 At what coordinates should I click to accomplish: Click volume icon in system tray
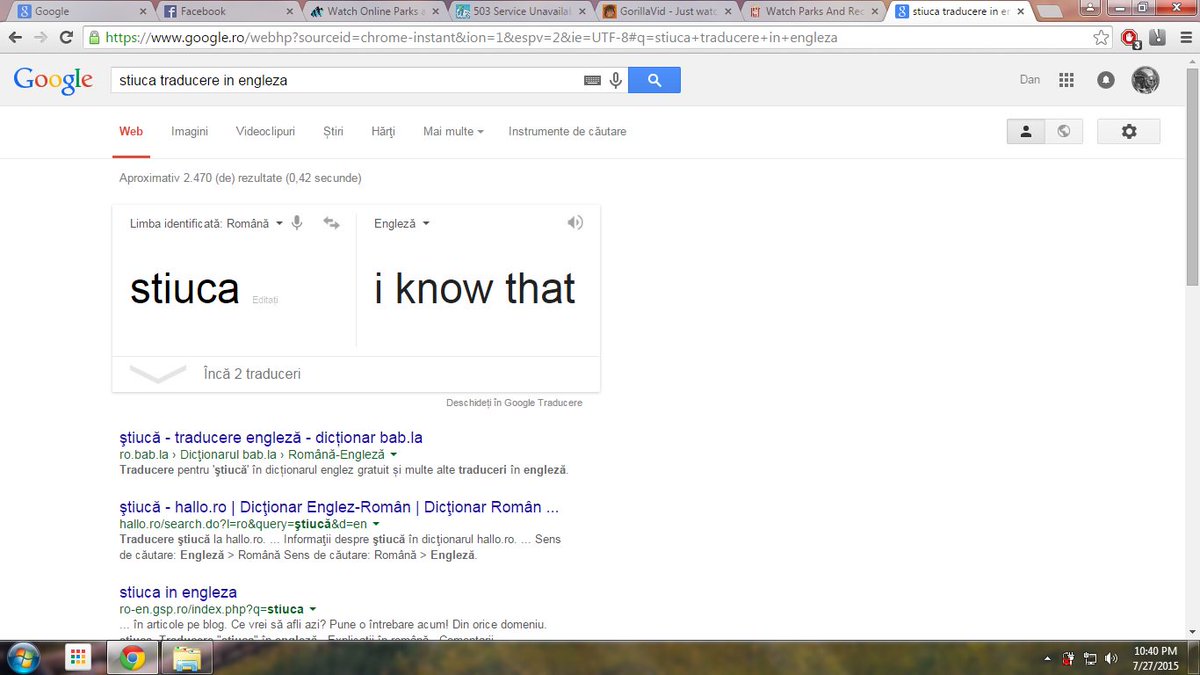coord(1110,658)
